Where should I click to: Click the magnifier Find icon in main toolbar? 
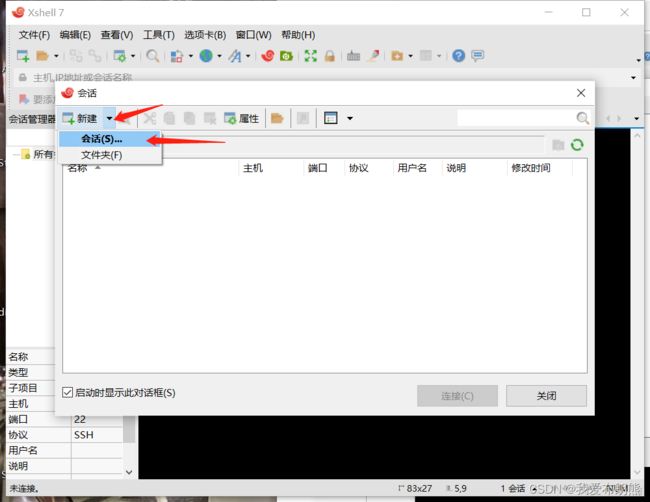(x=153, y=56)
